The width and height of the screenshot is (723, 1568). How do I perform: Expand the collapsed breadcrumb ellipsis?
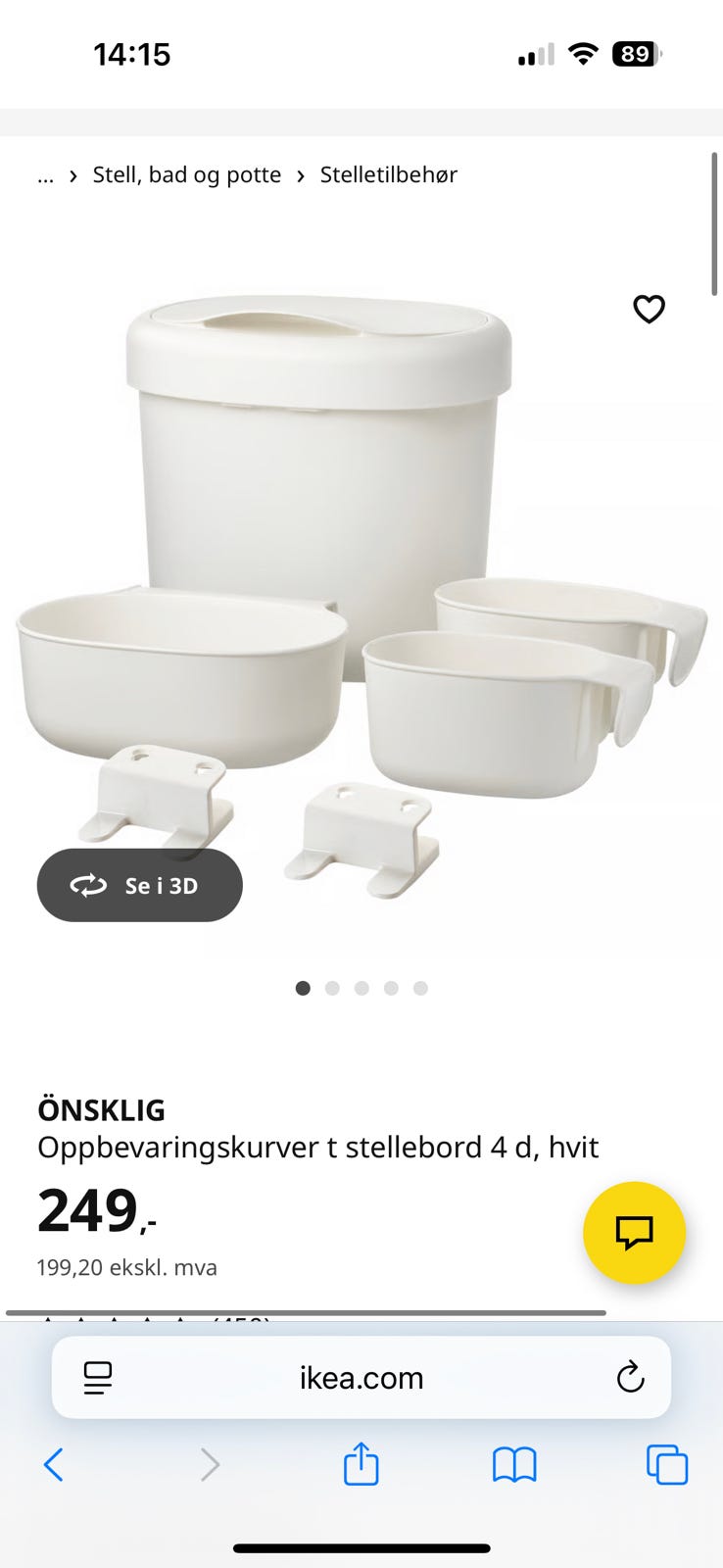tap(45, 175)
